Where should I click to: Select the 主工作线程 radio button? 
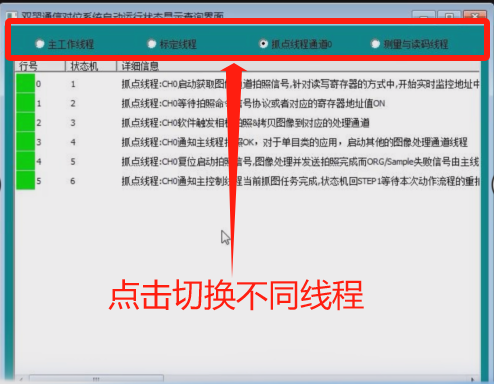(x=65, y=44)
